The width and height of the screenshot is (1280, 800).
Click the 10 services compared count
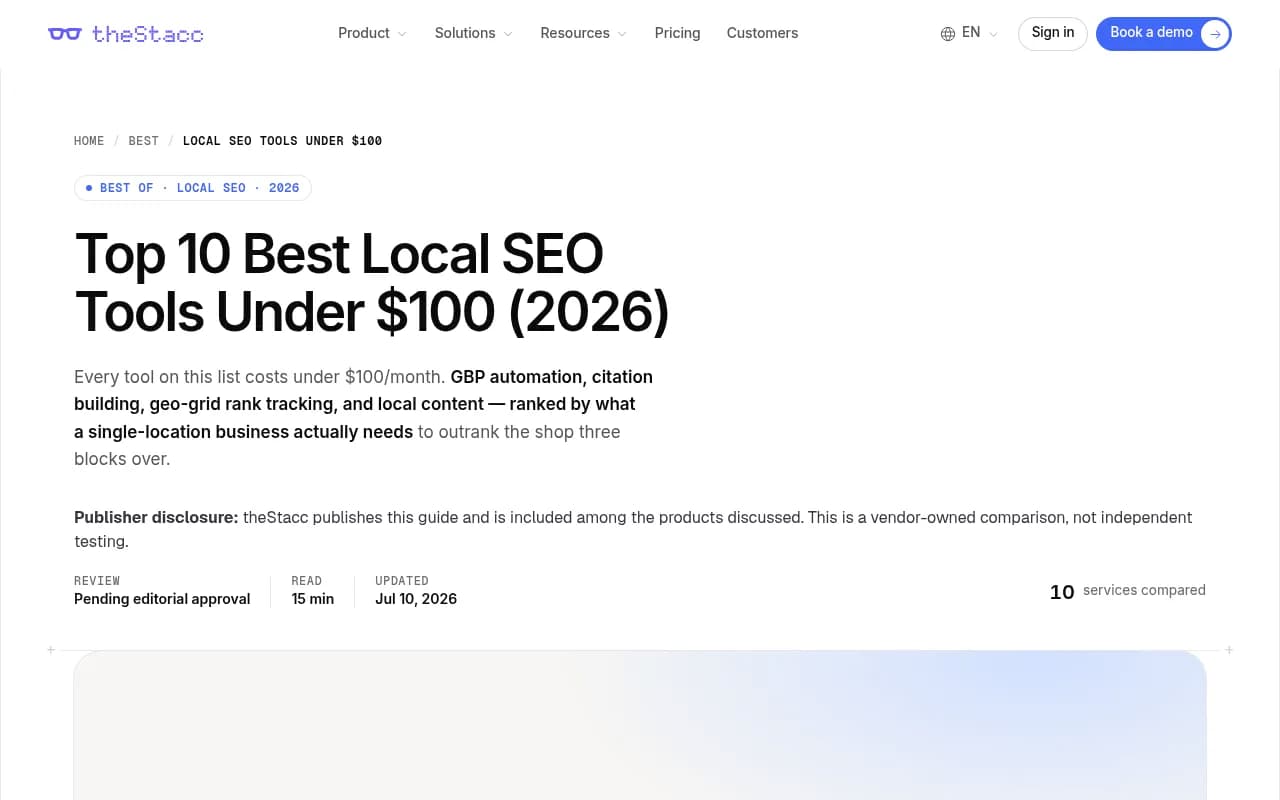tap(1128, 591)
